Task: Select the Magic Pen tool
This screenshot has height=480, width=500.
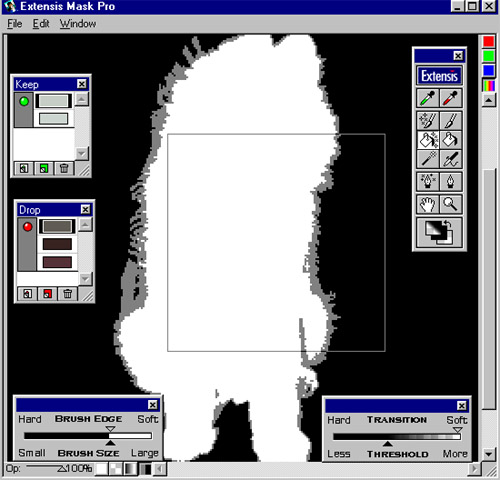Action: tap(427, 181)
